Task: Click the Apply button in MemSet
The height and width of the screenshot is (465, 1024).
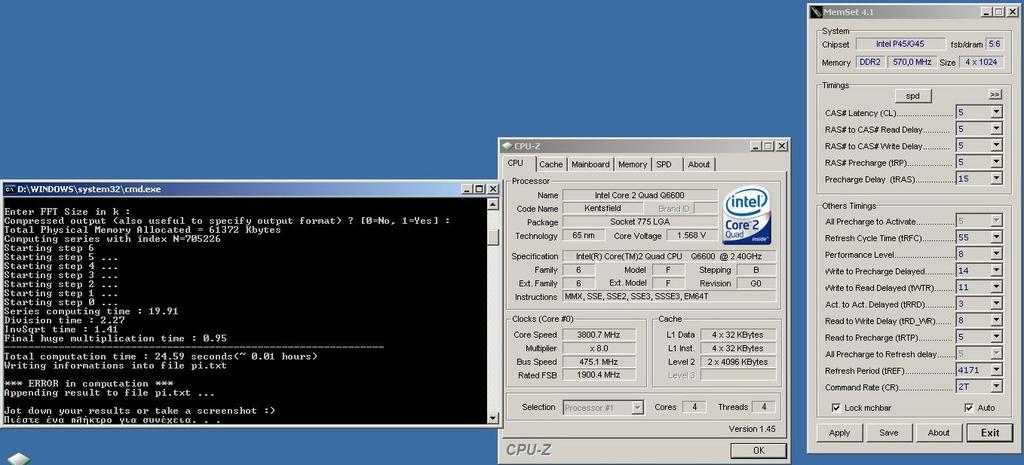Action: pyautogui.click(x=839, y=432)
